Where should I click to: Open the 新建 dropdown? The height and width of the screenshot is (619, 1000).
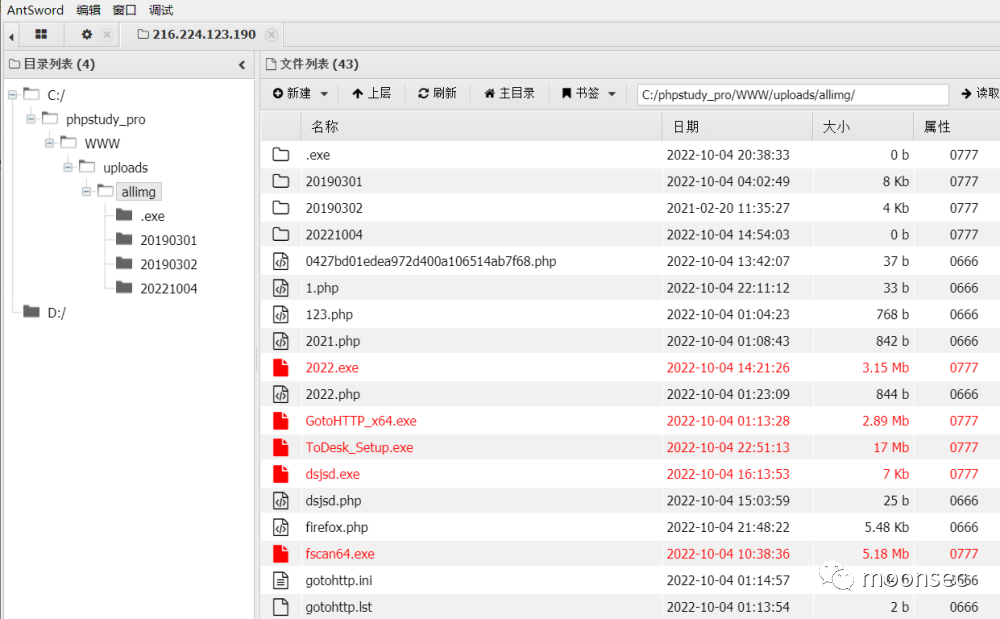click(x=300, y=94)
